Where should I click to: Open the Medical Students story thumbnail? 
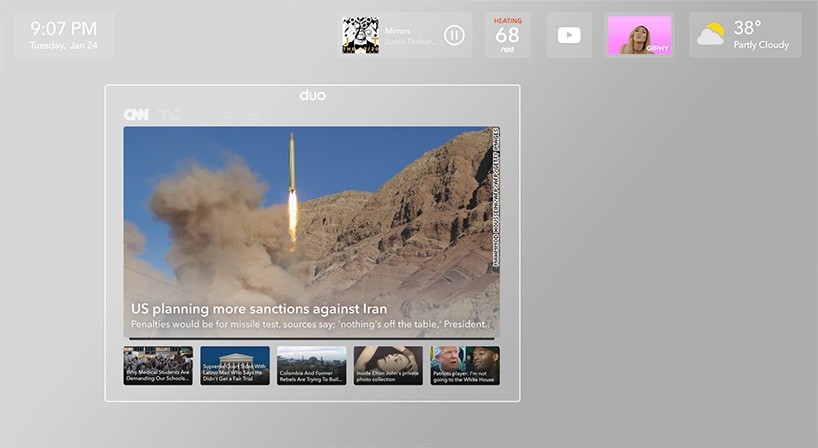(x=158, y=366)
